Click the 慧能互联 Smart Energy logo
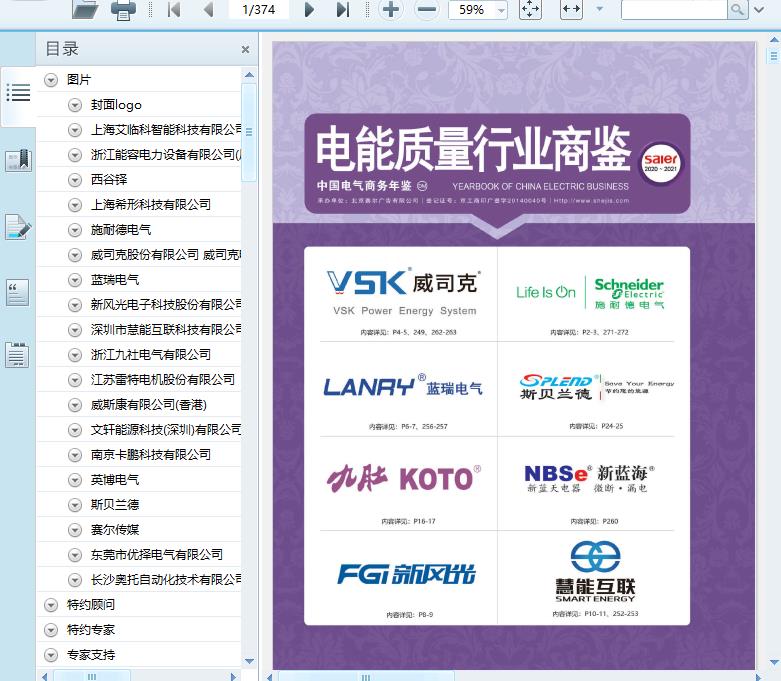781x681 pixels. (x=595, y=571)
